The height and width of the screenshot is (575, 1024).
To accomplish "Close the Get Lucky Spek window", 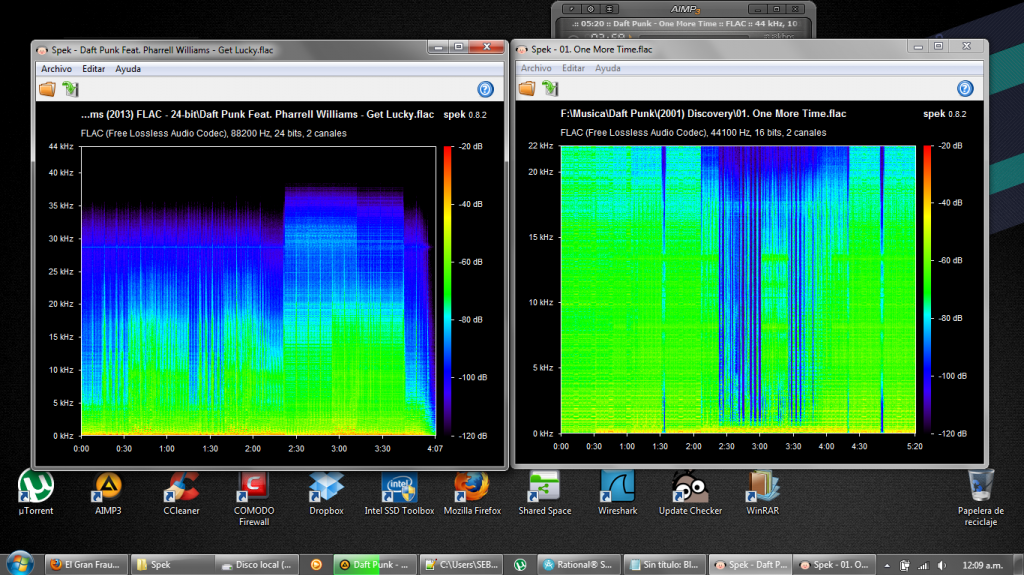I will pyautogui.click(x=487, y=47).
